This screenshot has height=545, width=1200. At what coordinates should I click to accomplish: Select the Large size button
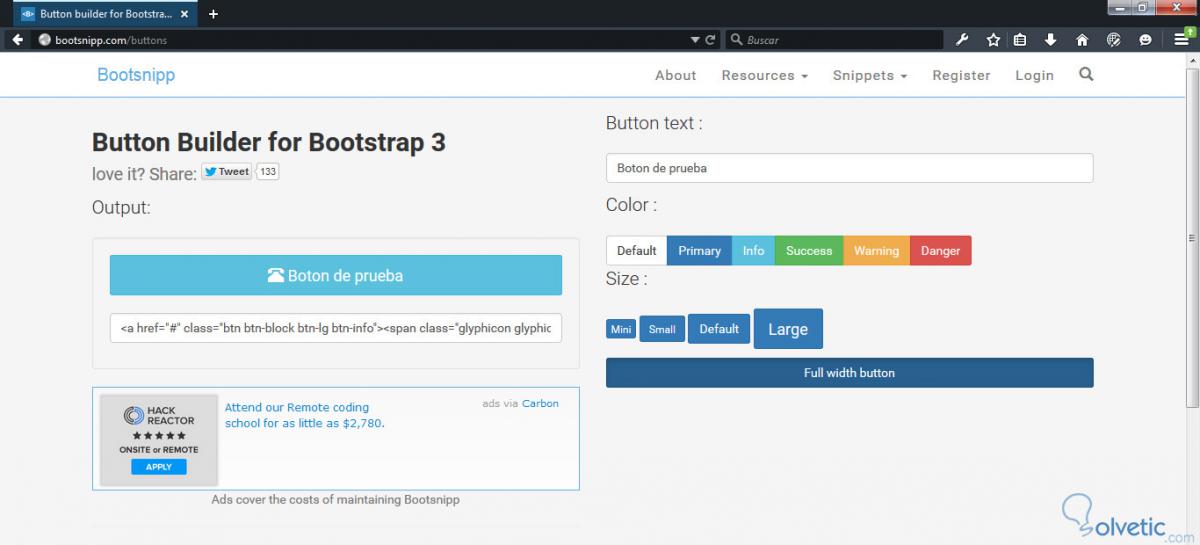(x=788, y=329)
